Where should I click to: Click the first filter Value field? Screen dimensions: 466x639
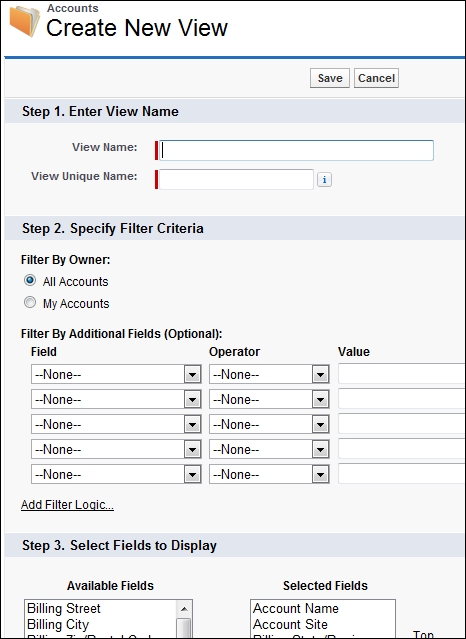[x=402, y=374]
